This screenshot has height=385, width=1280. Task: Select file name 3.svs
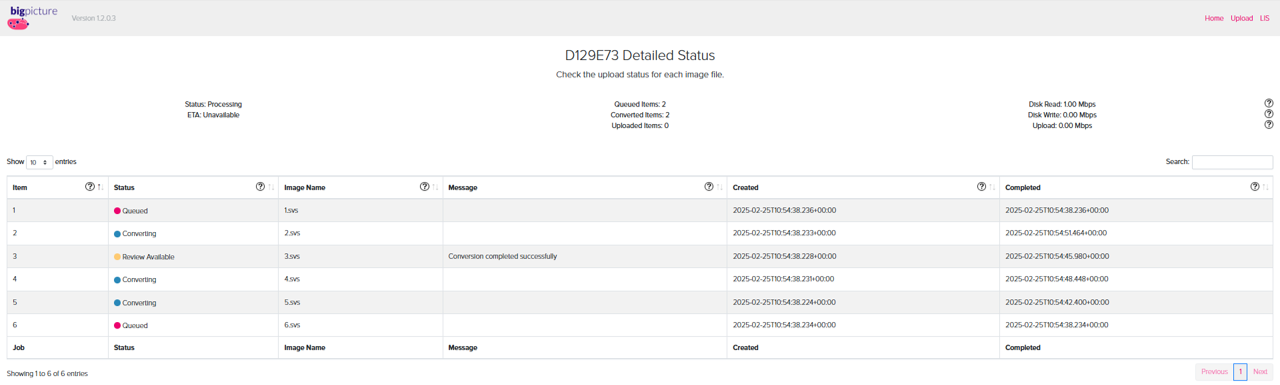[x=292, y=256]
